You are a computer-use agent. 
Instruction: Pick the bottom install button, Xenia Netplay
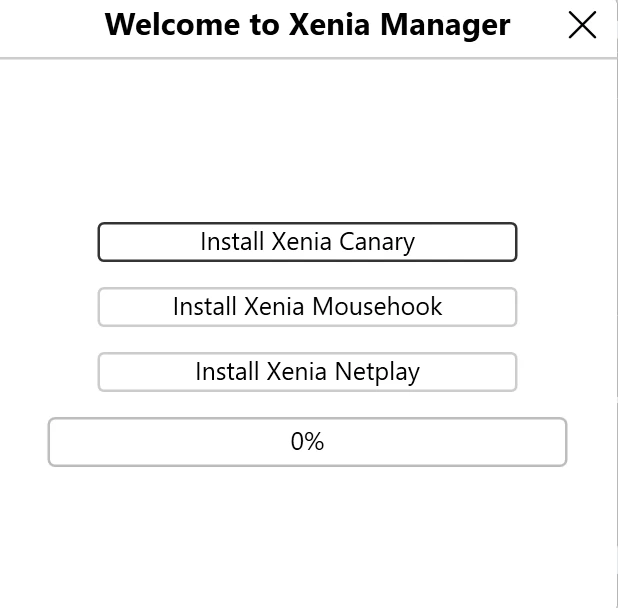pos(307,372)
